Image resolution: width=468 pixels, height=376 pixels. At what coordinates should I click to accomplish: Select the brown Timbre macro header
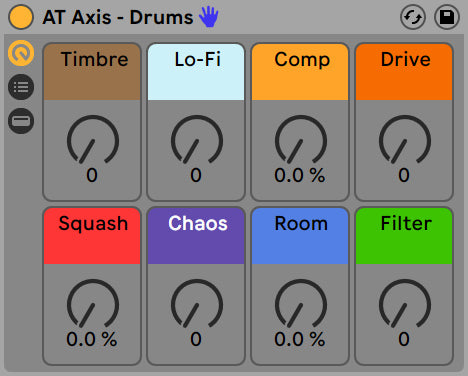tap(92, 72)
